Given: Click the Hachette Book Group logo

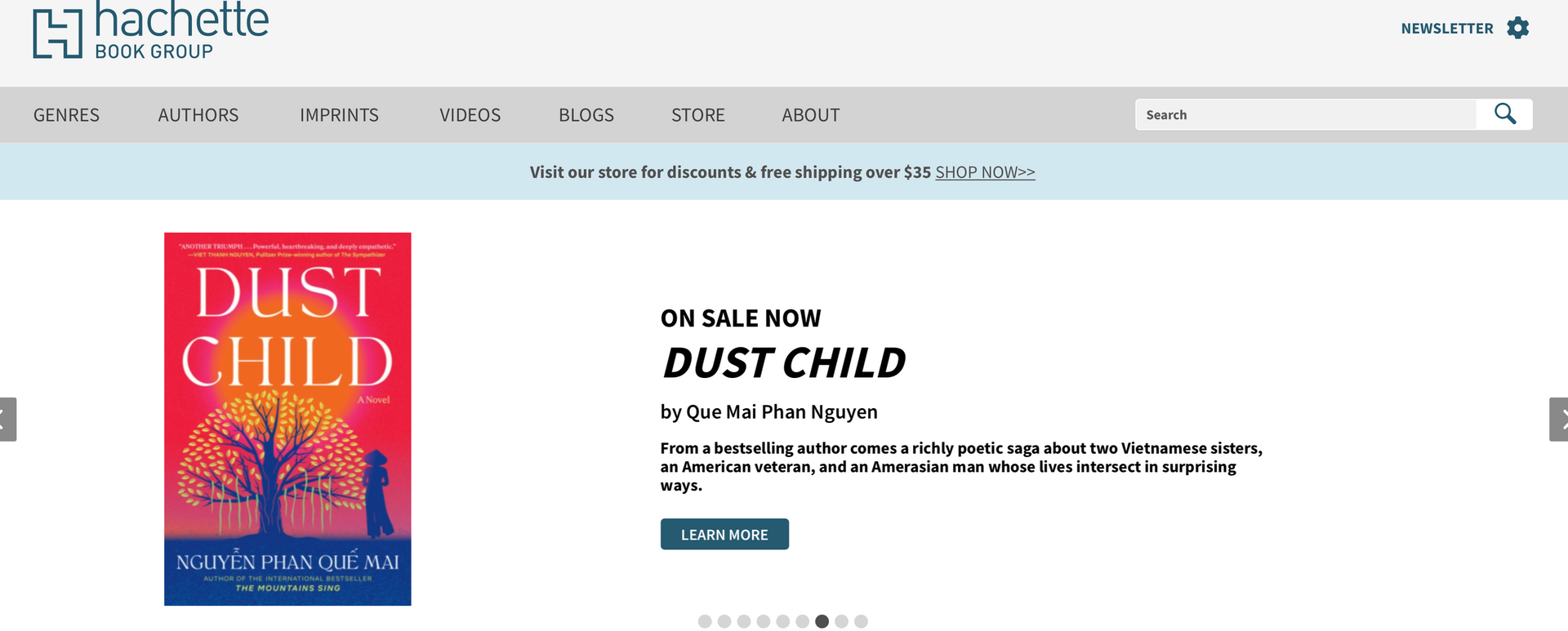Looking at the screenshot, I should point(151,31).
